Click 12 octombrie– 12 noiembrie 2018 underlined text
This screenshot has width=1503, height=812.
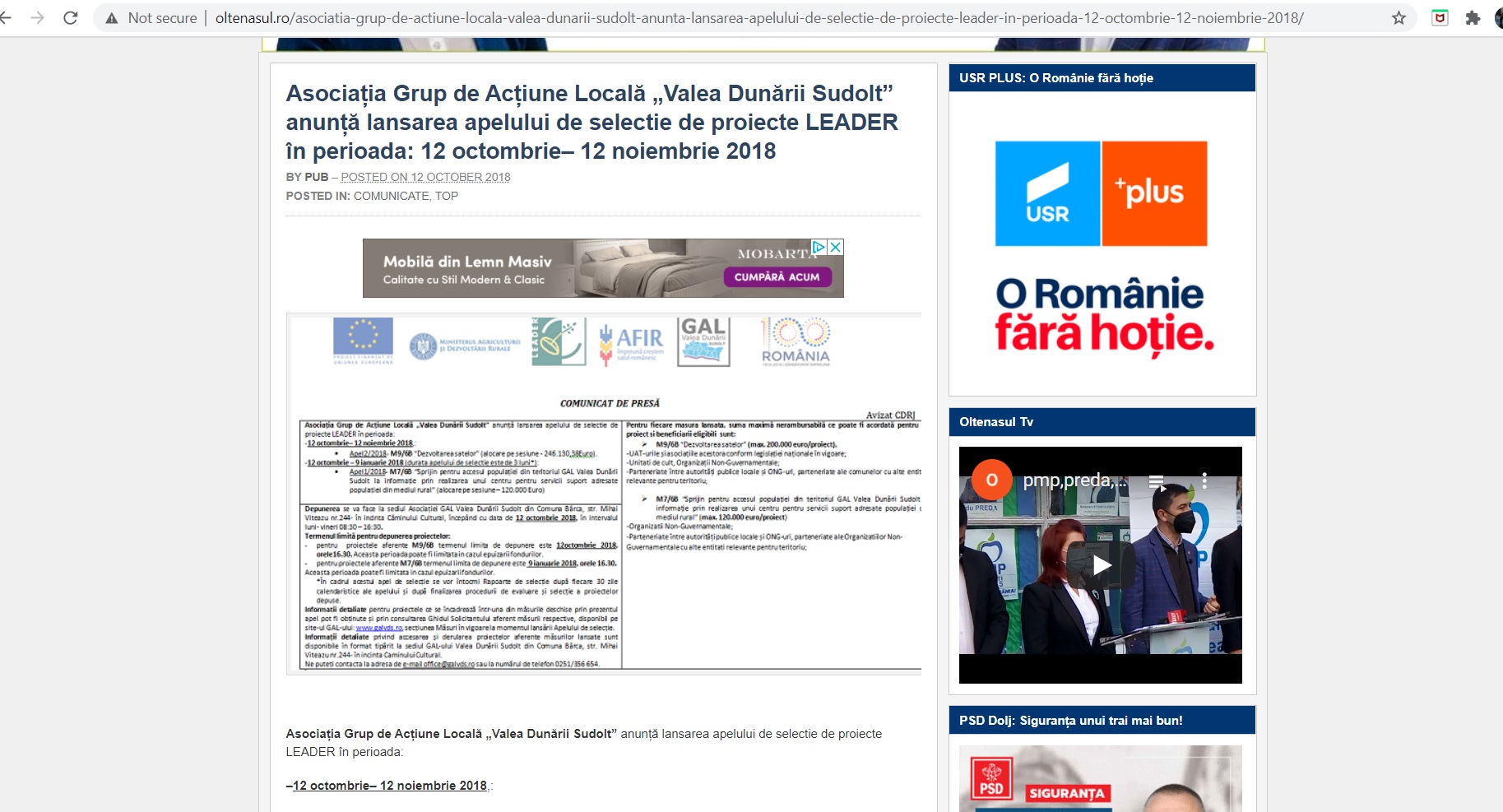click(390, 786)
